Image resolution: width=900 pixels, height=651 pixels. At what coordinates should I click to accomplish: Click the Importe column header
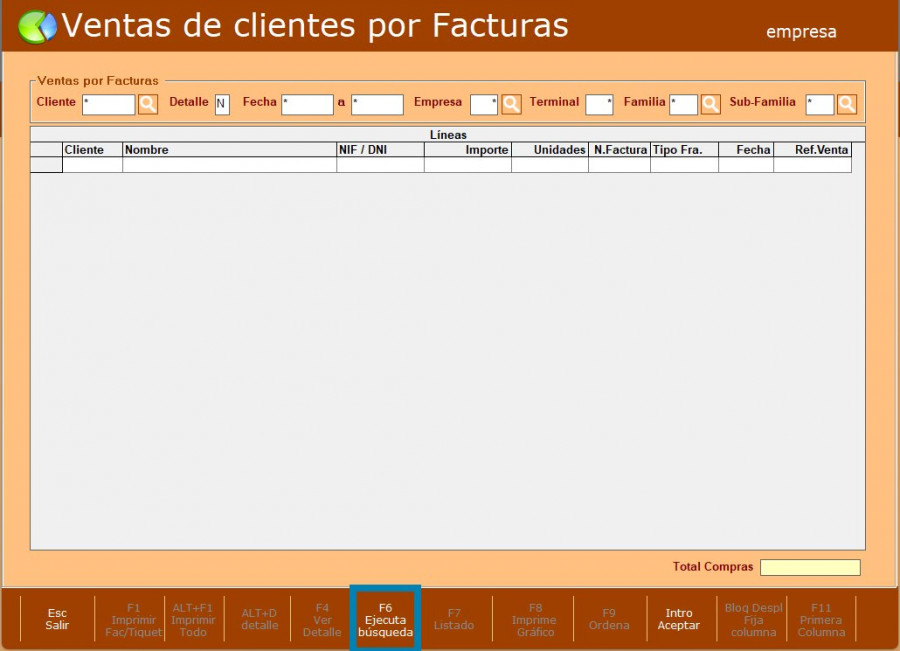point(468,150)
